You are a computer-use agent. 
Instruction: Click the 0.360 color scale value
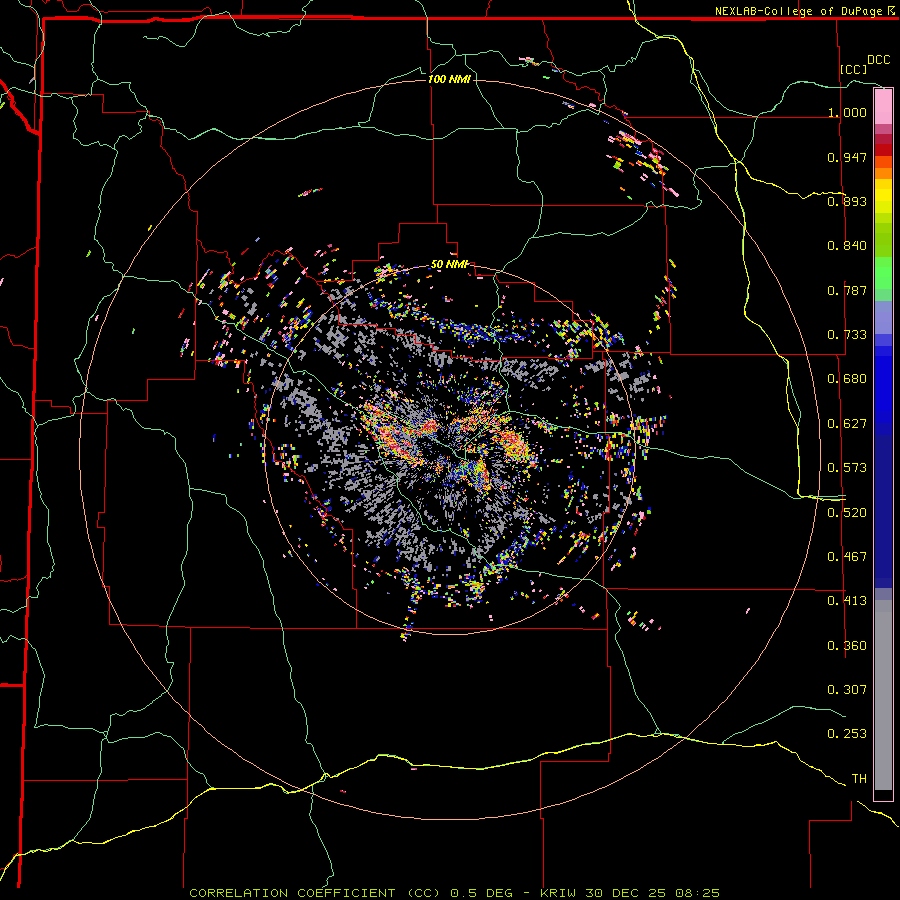(847, 646)
